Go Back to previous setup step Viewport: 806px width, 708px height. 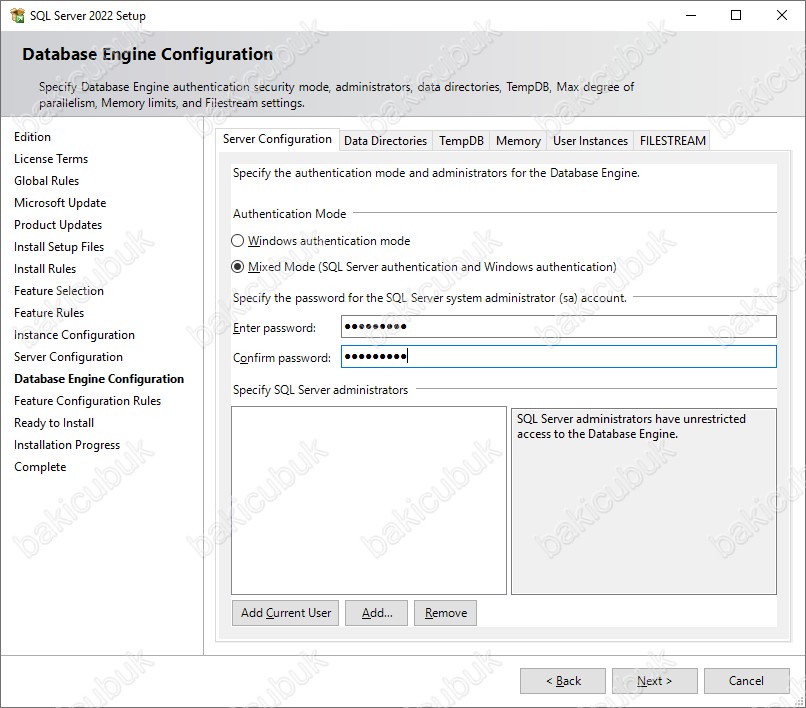coord(563,681)
